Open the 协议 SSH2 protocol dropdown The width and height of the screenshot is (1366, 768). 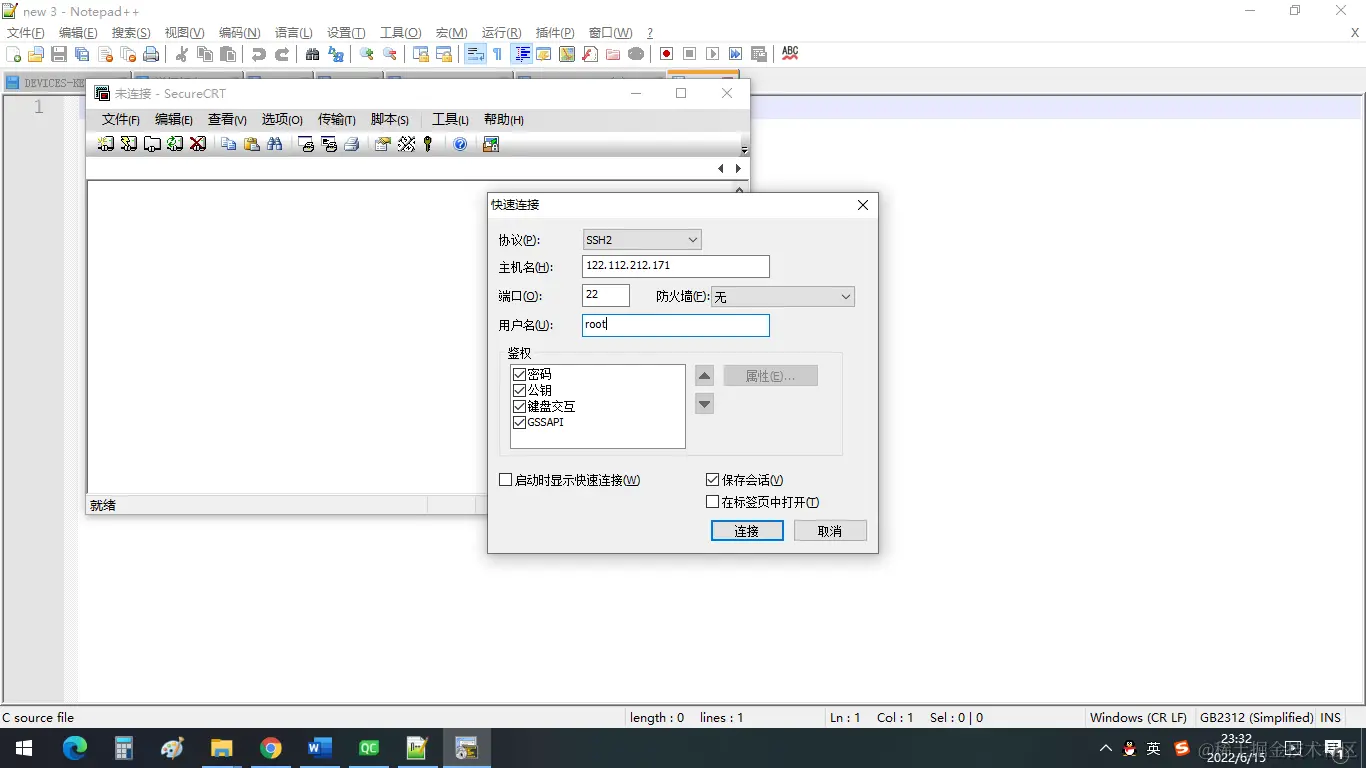(x=642, y=240)
